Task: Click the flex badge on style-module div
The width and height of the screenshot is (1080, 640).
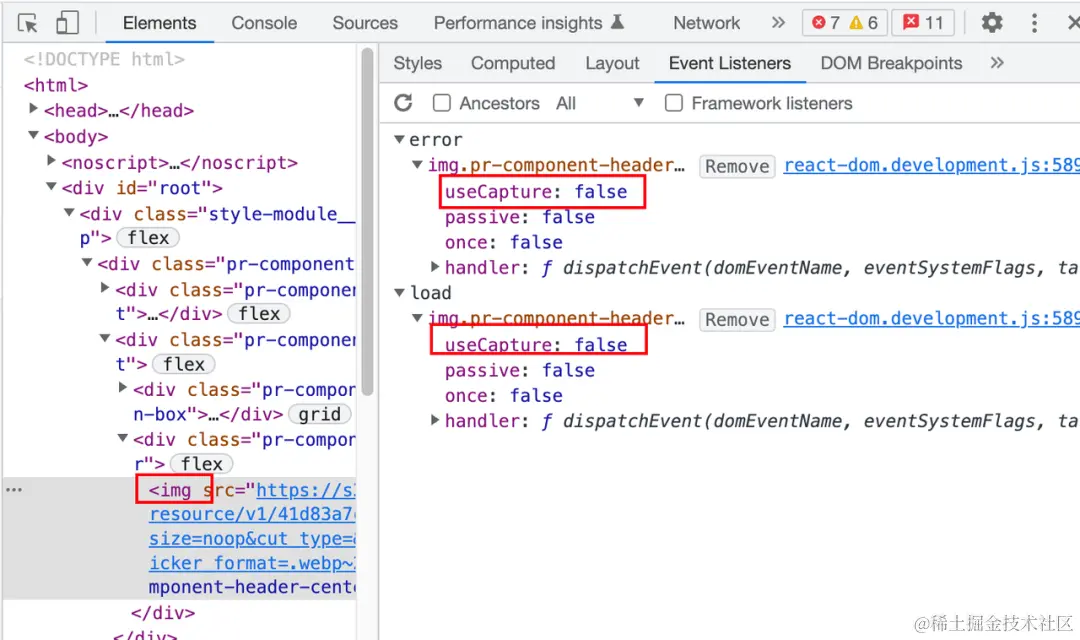Action: click(x=148, y=238)
